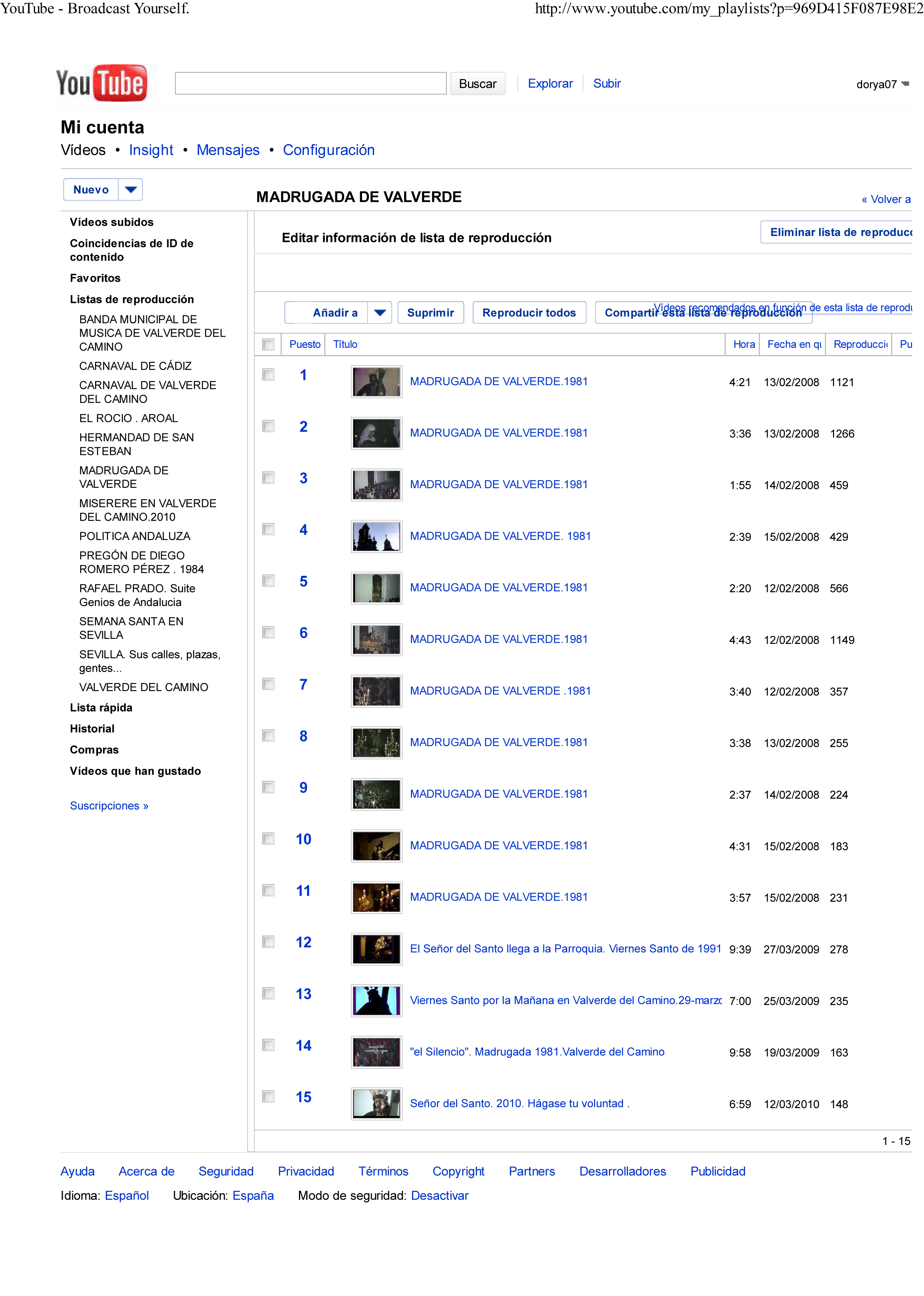Open thumbnail of video number 4
The width and height of the screenshot is (924, 1296).
pos(376,537)
